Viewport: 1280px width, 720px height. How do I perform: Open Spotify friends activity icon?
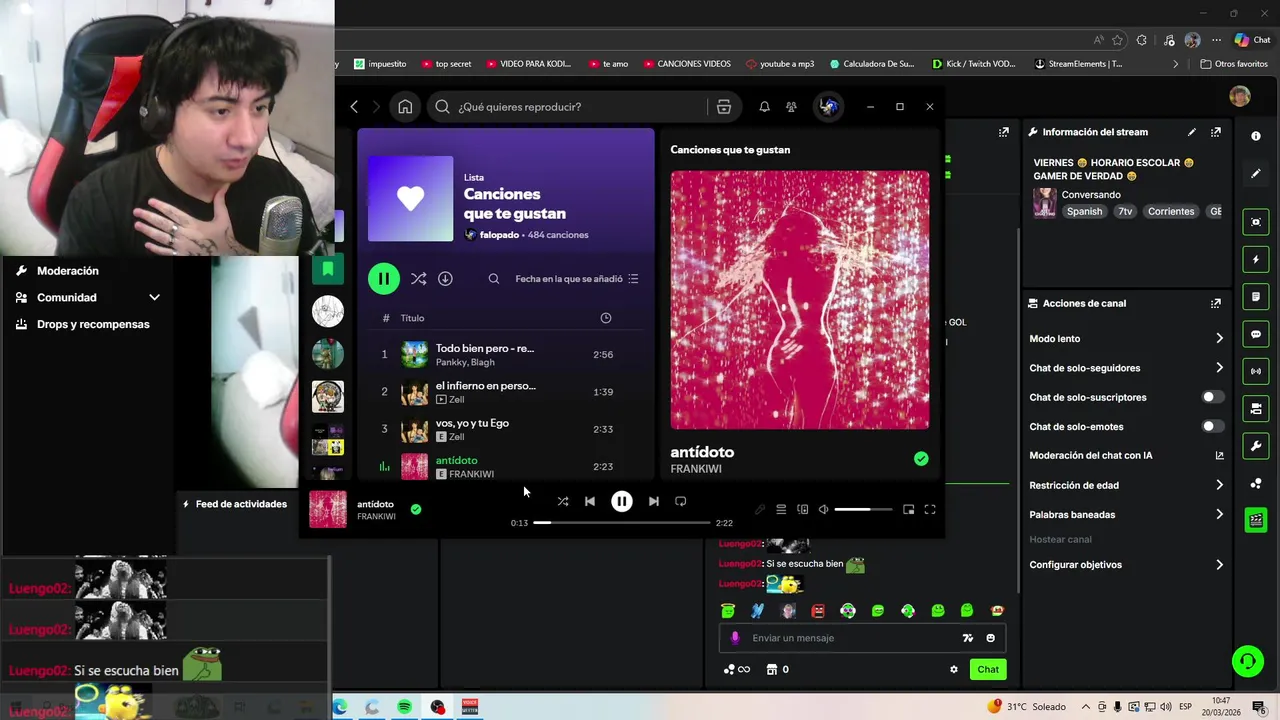pos(791,107)
